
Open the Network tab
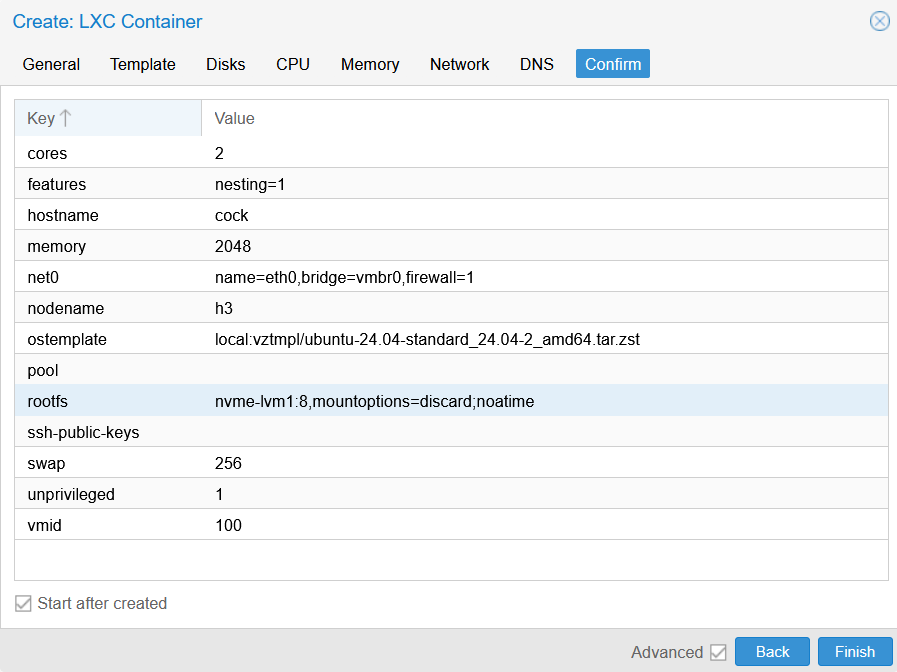[459, 64]
